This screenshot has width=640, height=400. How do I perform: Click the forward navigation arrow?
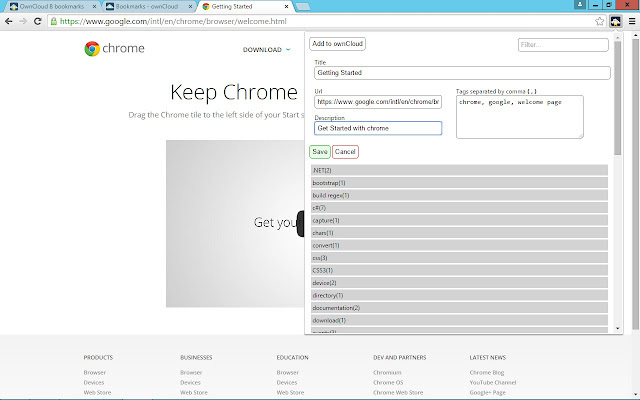[x=23, y=21]
